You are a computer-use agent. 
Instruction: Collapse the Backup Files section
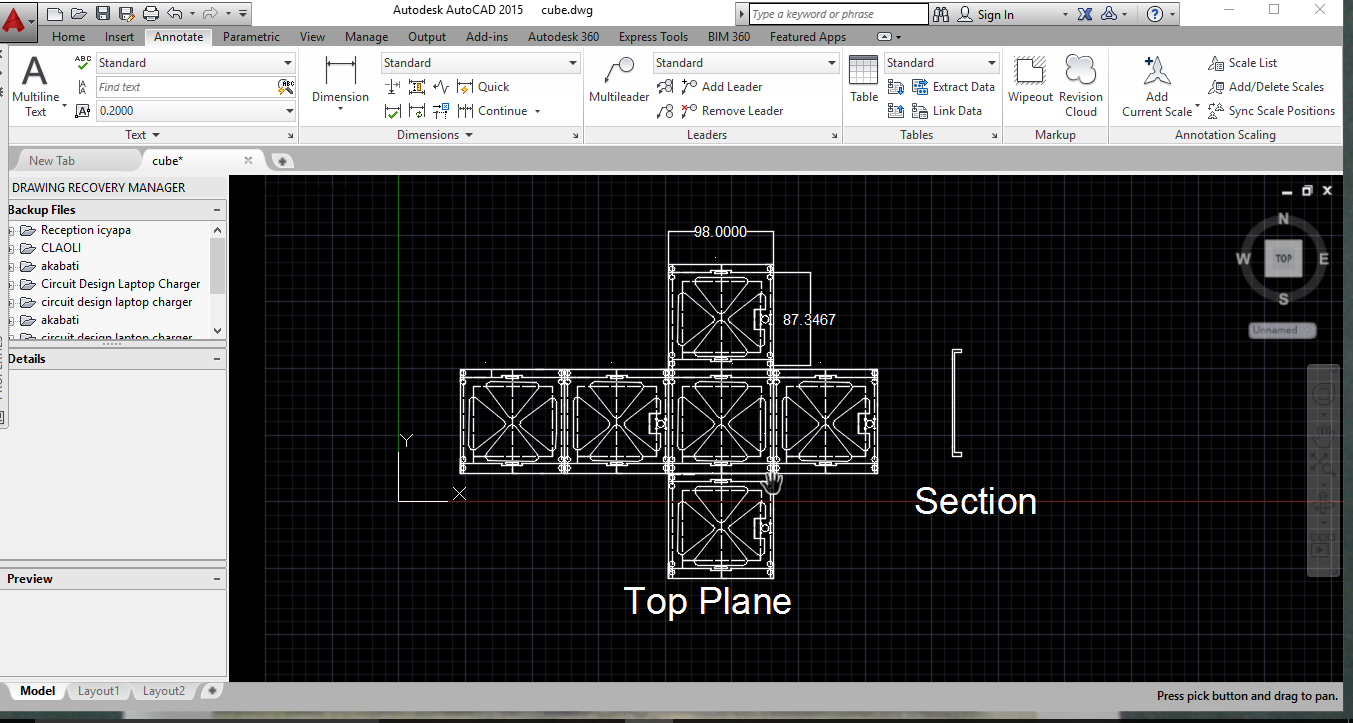(217, 210)
